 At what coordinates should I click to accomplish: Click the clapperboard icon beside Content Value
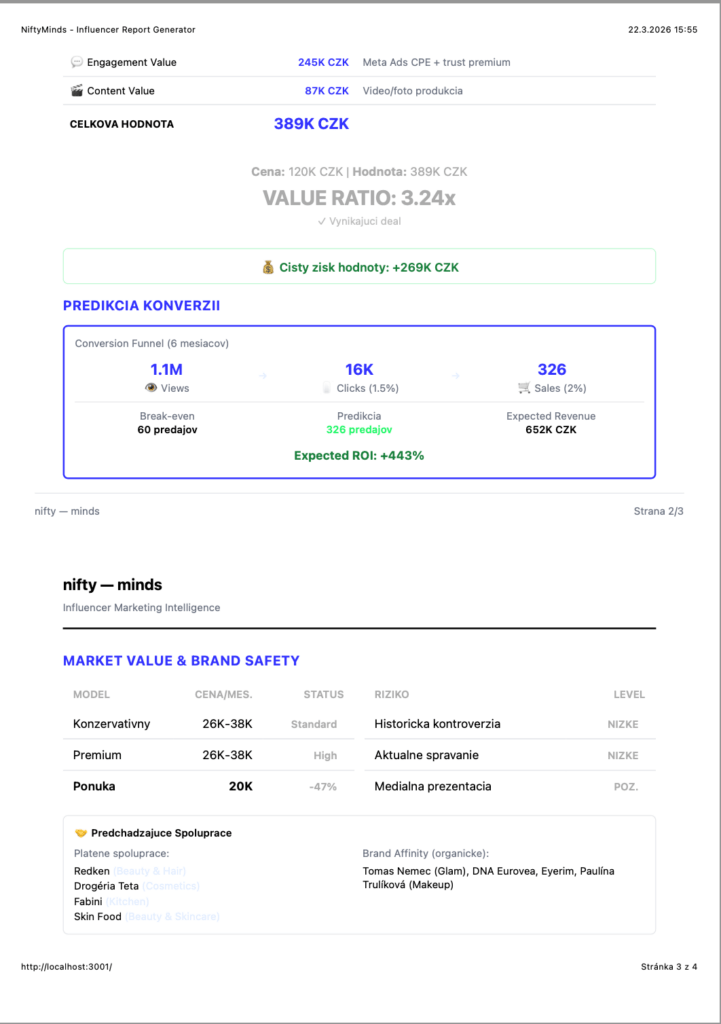coord(76,91)
